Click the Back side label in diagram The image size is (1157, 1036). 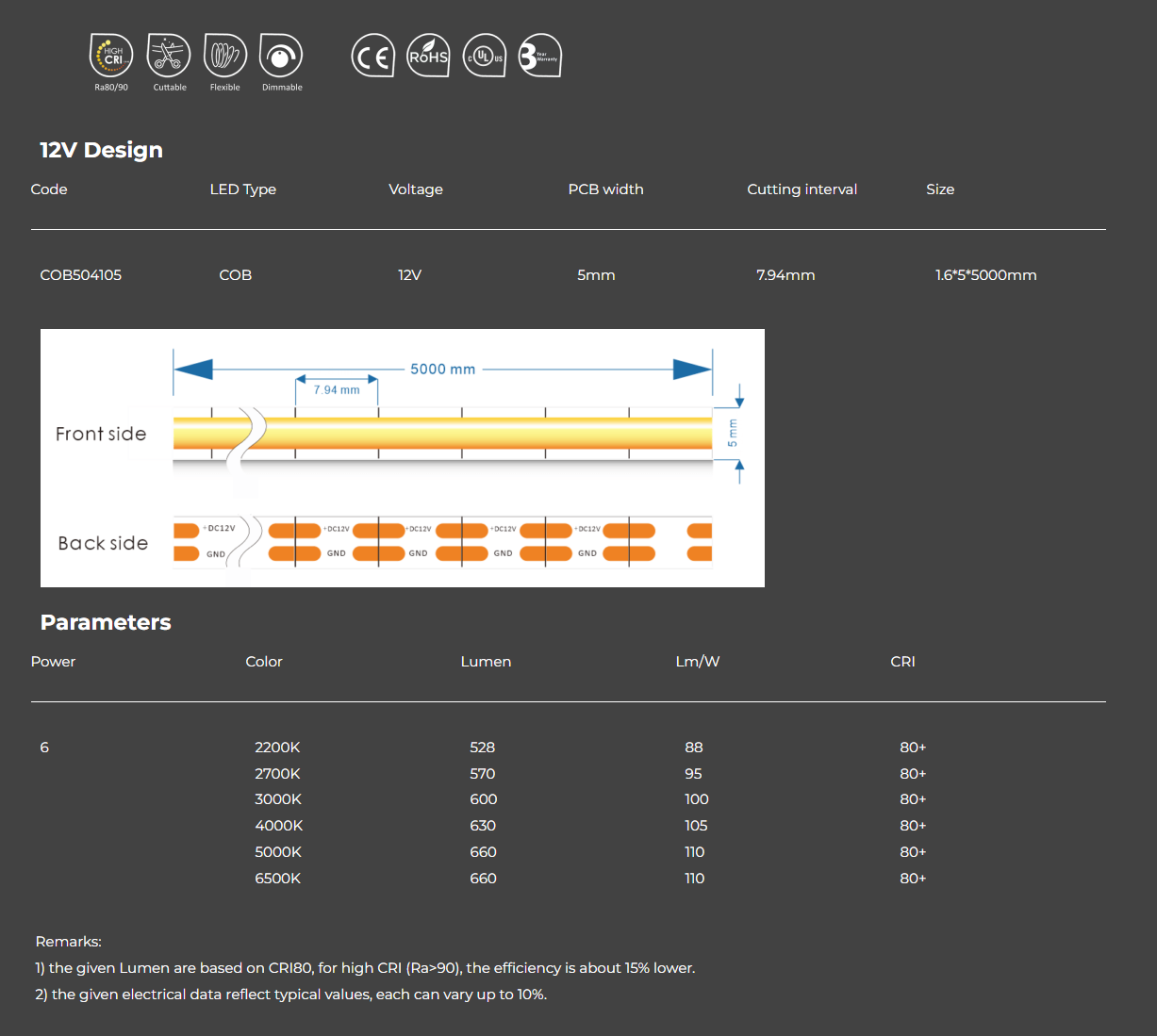click(x=103, y=543)
